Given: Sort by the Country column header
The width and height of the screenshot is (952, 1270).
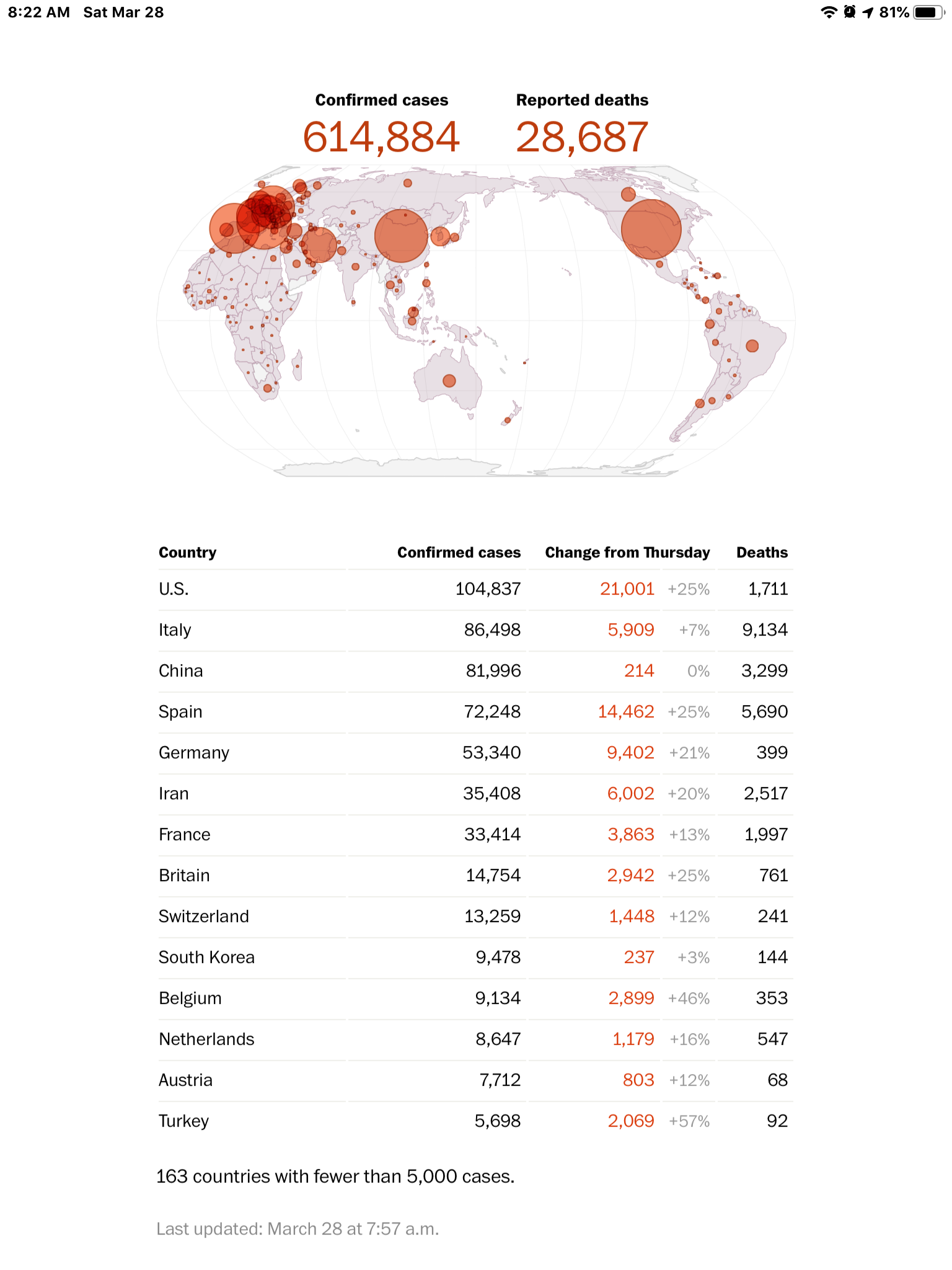Looking at the screenshot, I should click(187, 553).
